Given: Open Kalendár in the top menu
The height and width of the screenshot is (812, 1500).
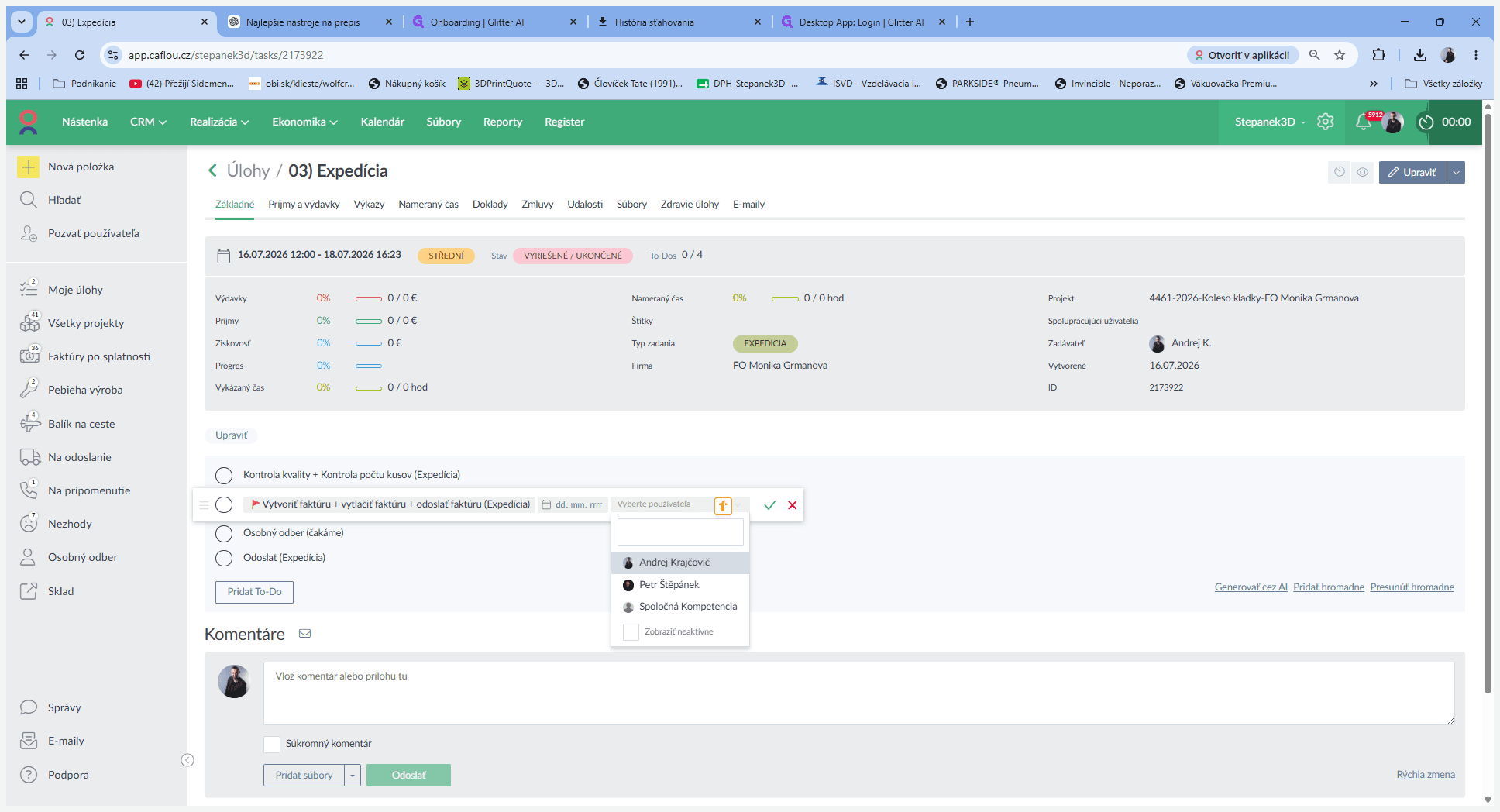Looking at the screenshot, I should 383,122.
